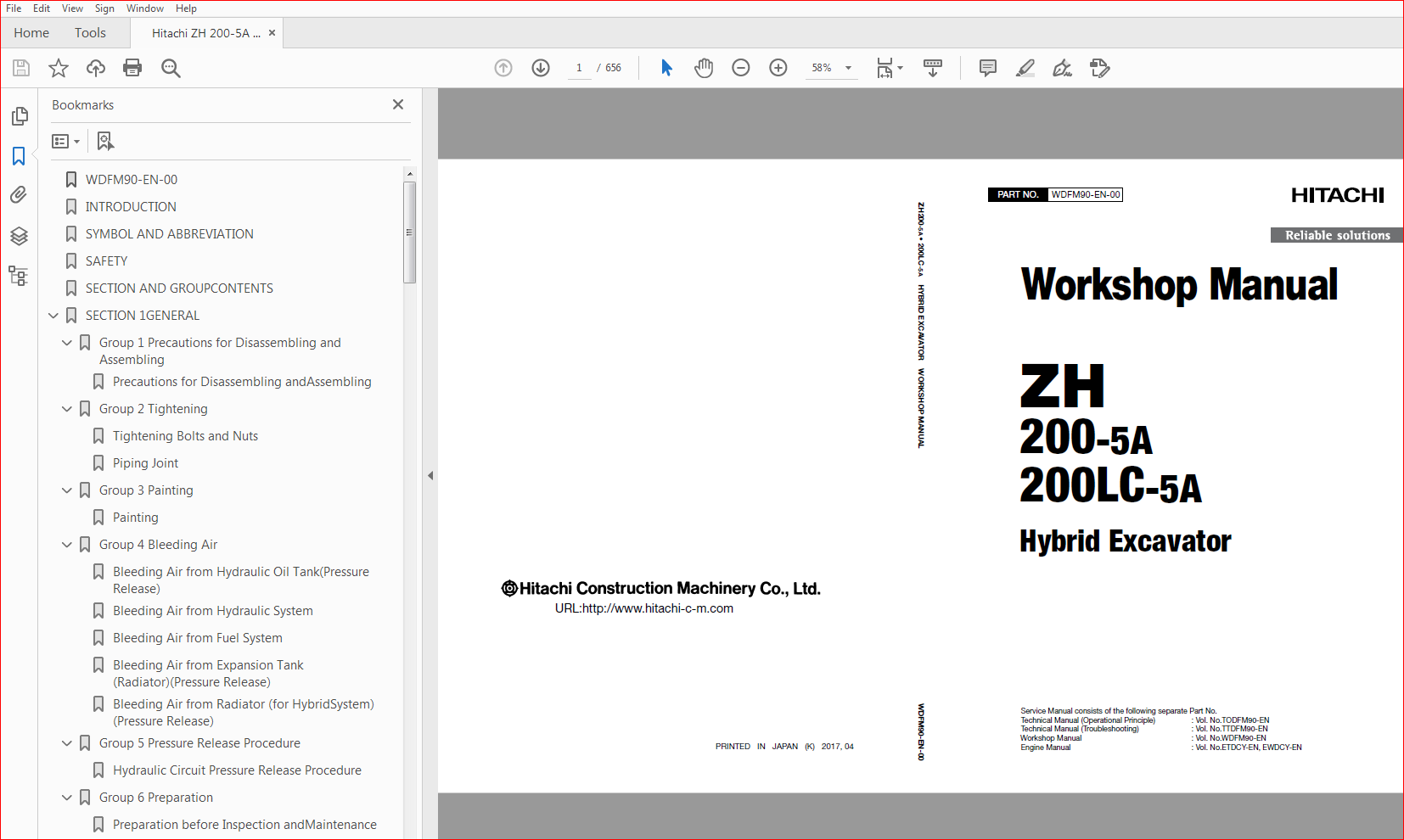Switch to the Home tab

[31, 33]
